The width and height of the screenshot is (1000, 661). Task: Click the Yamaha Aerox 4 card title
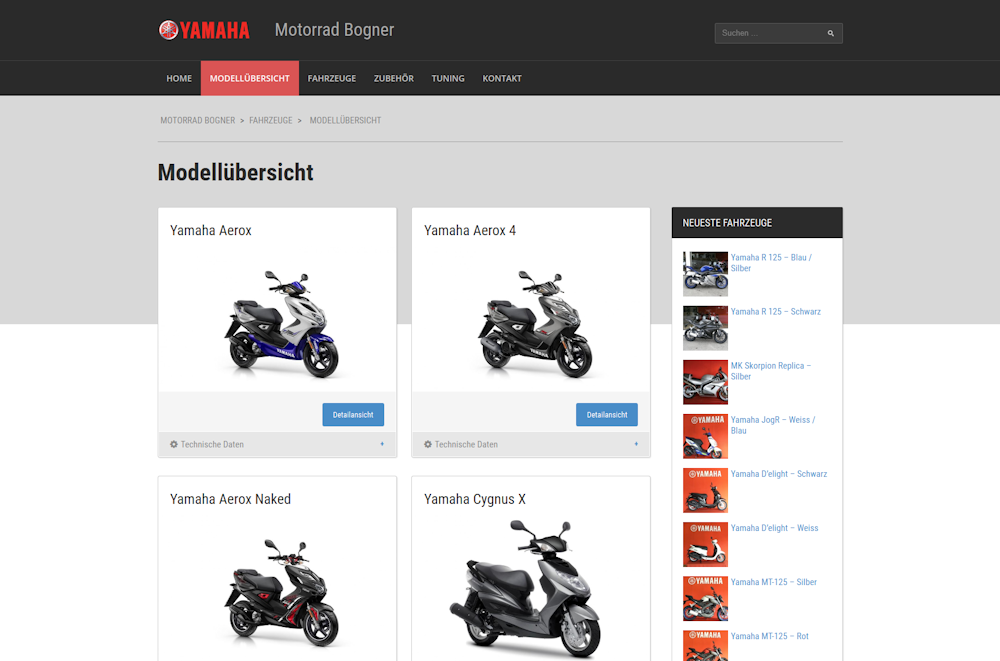(x=470, y=230)
